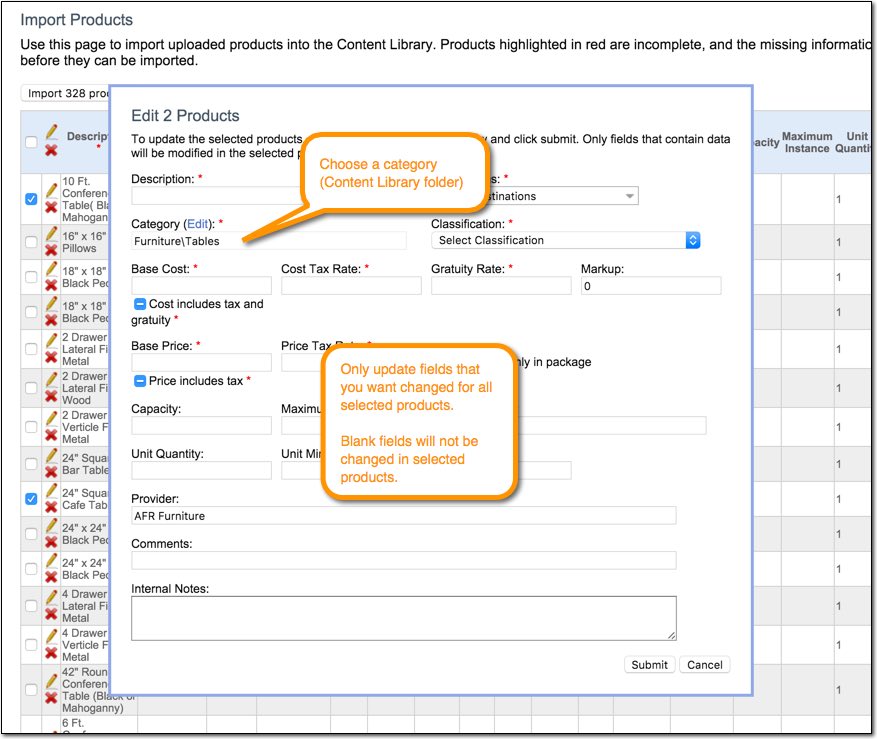Select the 4 Drawer Lateral Metal checkbox
877x739 pixels.
(x=31, y=605)
